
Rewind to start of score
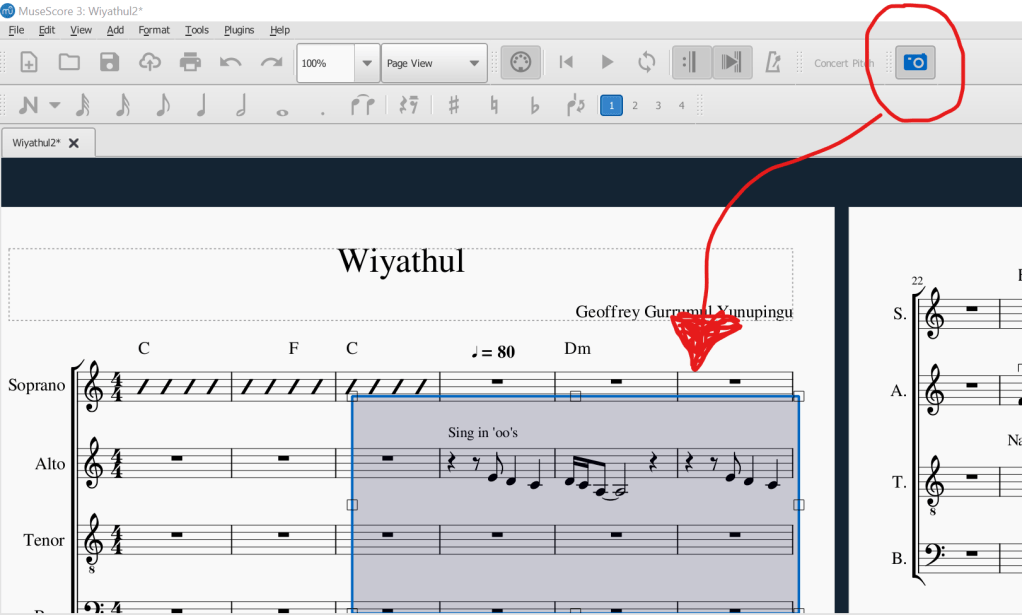tap(566, 62)
